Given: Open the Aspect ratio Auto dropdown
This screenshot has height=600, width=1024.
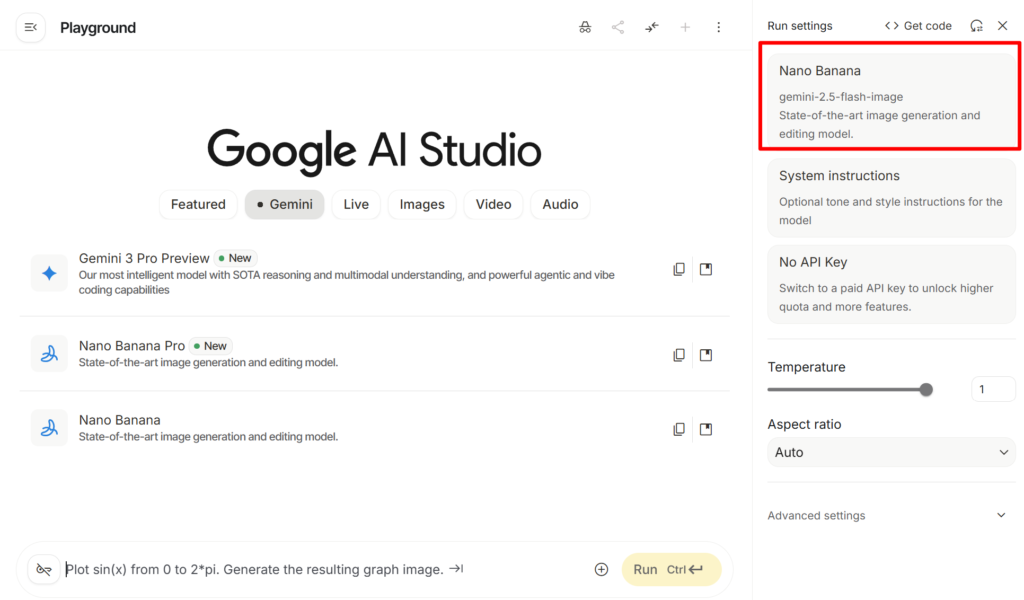Looking at the screenshot, I should [x=891, y=452].
